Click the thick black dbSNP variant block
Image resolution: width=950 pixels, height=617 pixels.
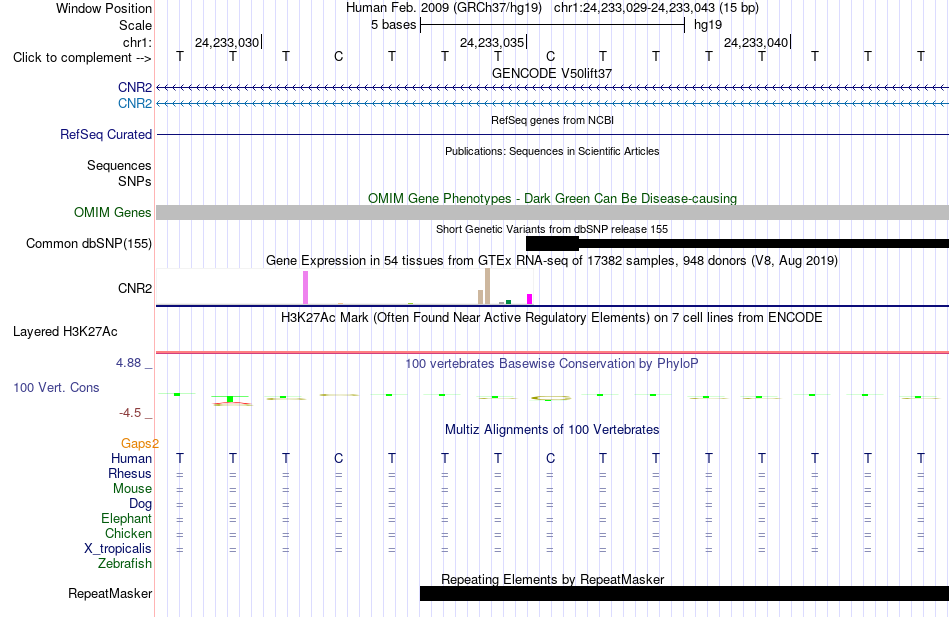pos(552,244)
